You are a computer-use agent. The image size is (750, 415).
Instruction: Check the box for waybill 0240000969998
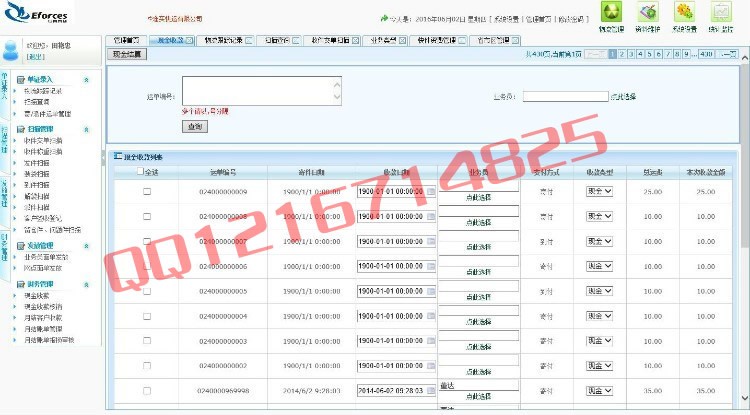[147, 391]
